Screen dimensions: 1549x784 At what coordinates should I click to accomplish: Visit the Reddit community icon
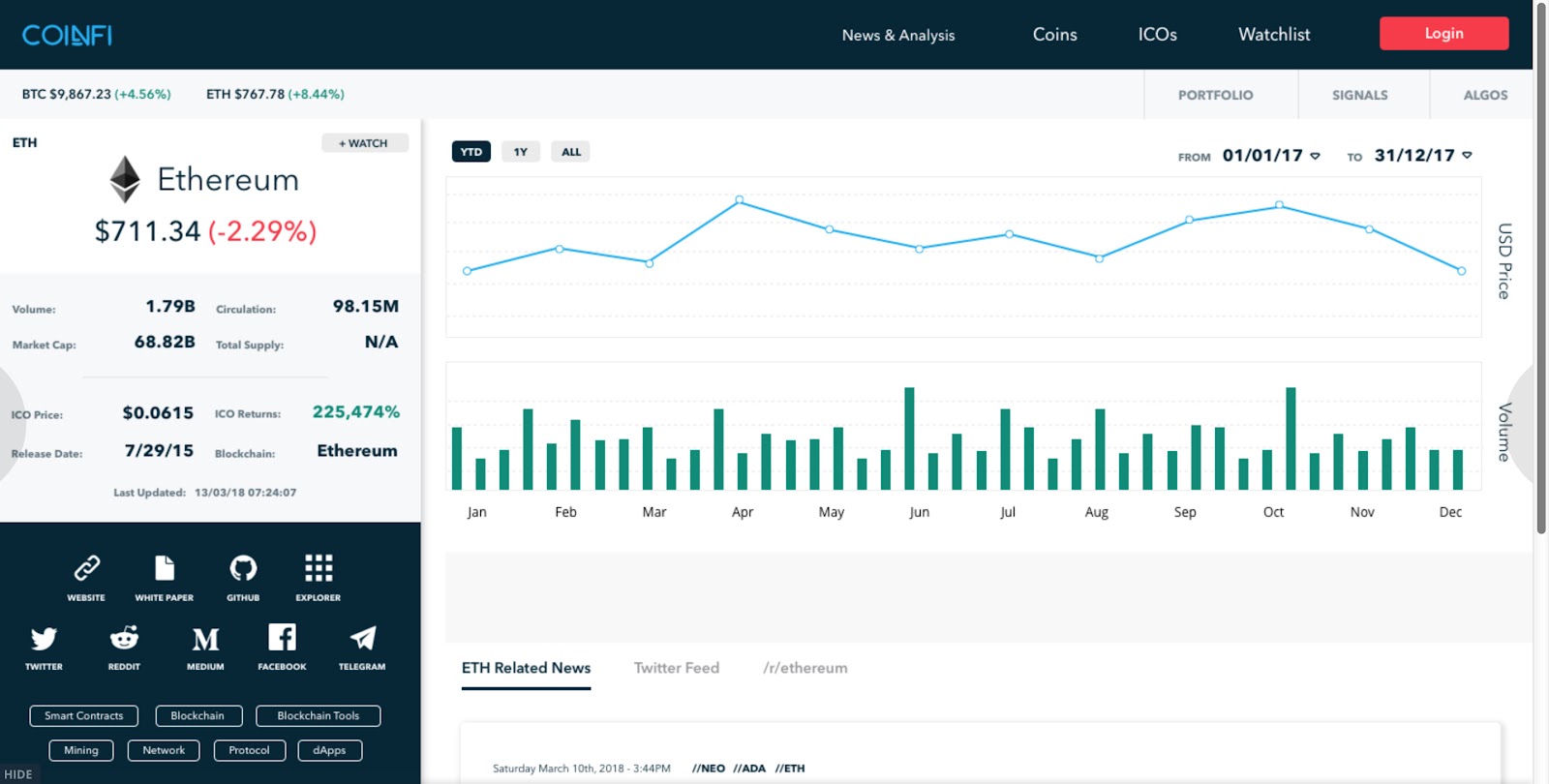[x=124, y=638]
